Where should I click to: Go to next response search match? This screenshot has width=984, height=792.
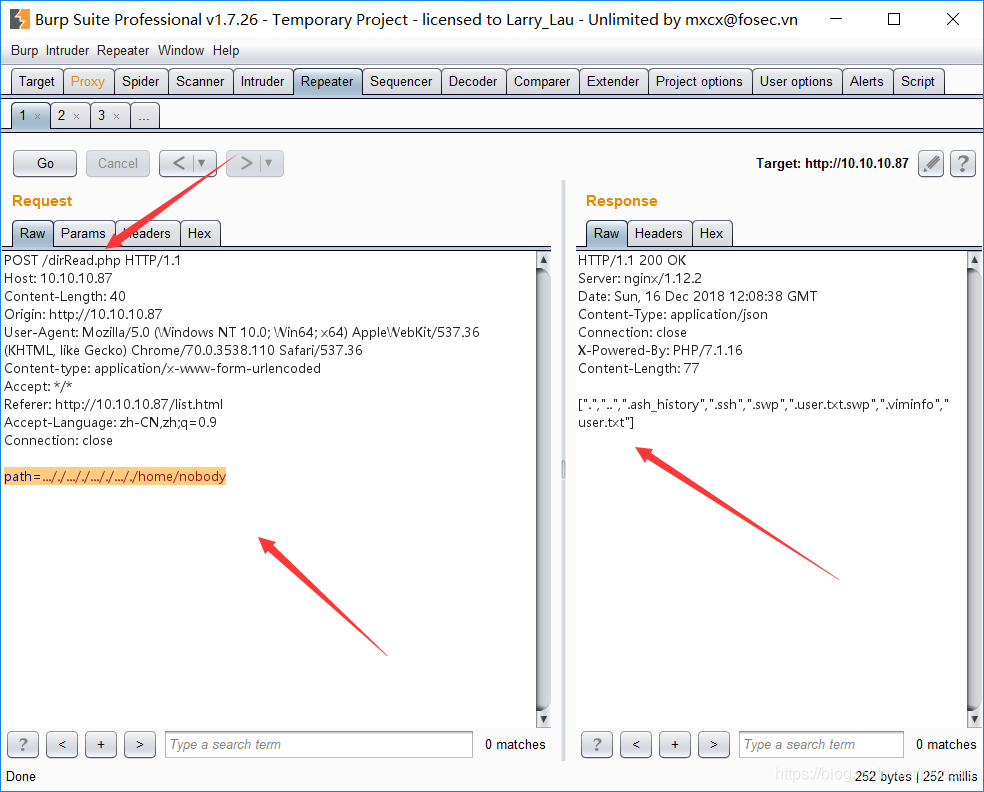pos(714,744)
